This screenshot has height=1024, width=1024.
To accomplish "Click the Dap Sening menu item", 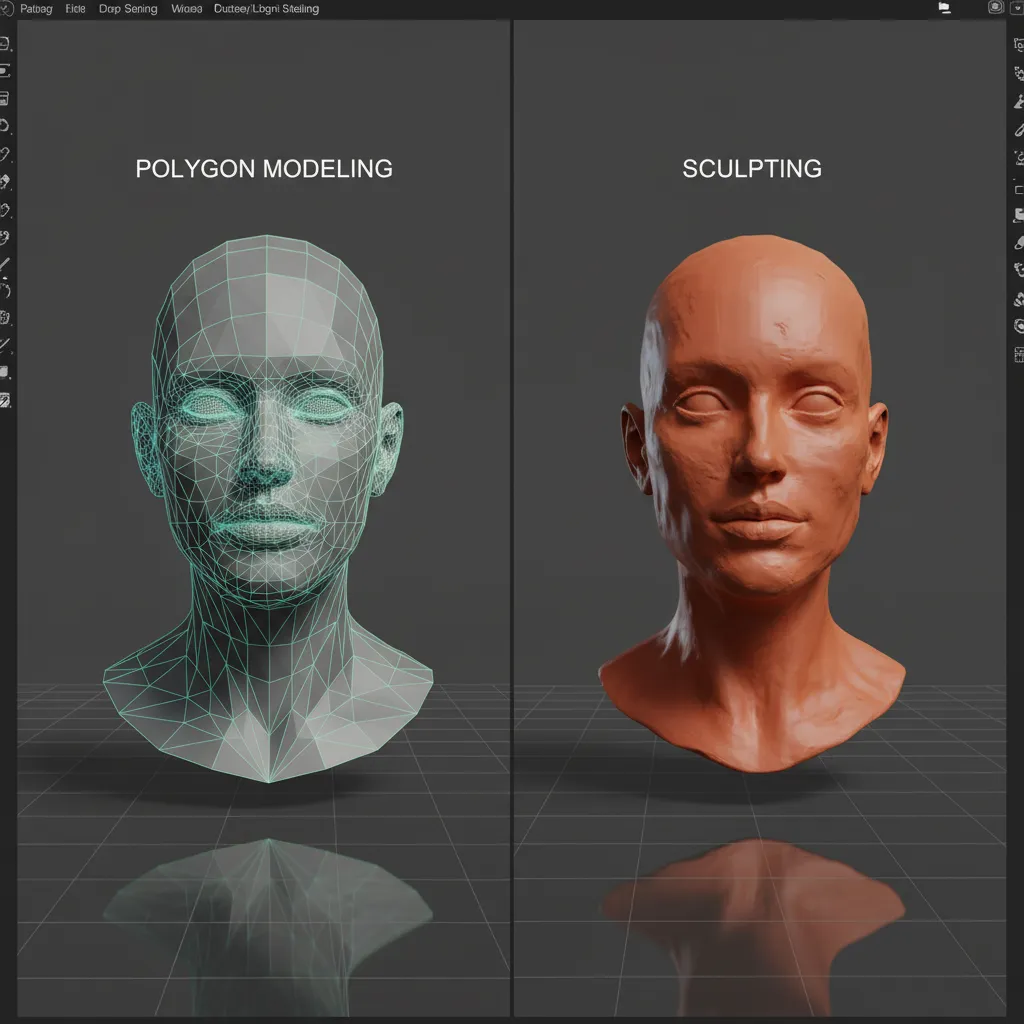I will (127, 9).
